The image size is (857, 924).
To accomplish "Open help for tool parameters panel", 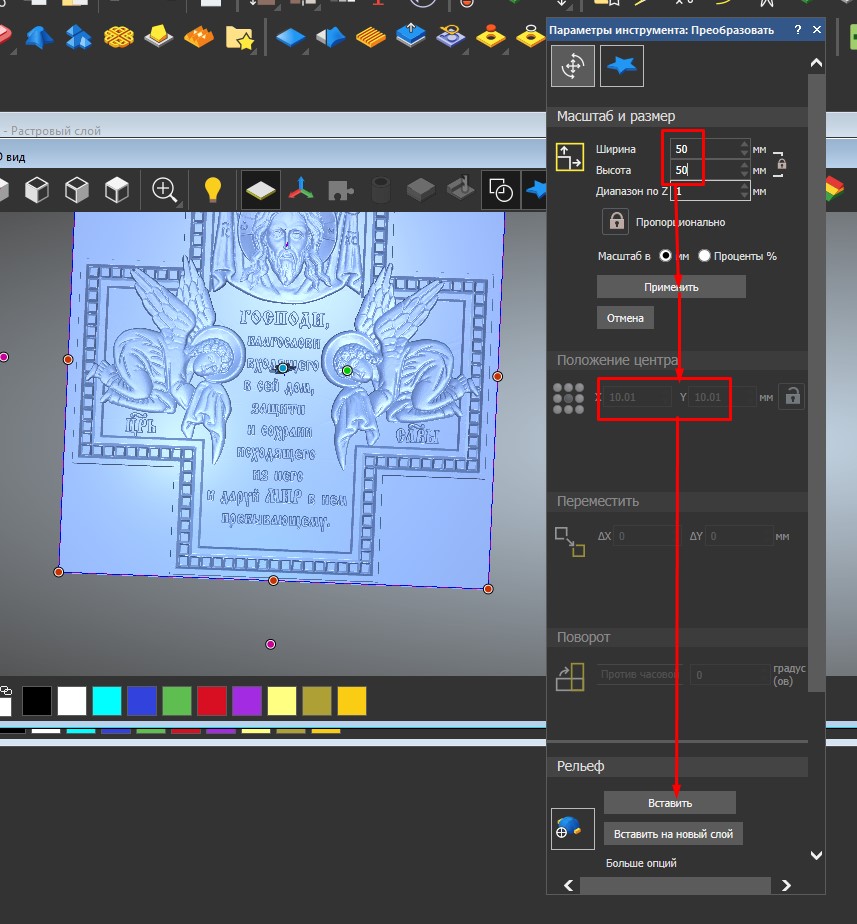I will click(x=797, y=29).
